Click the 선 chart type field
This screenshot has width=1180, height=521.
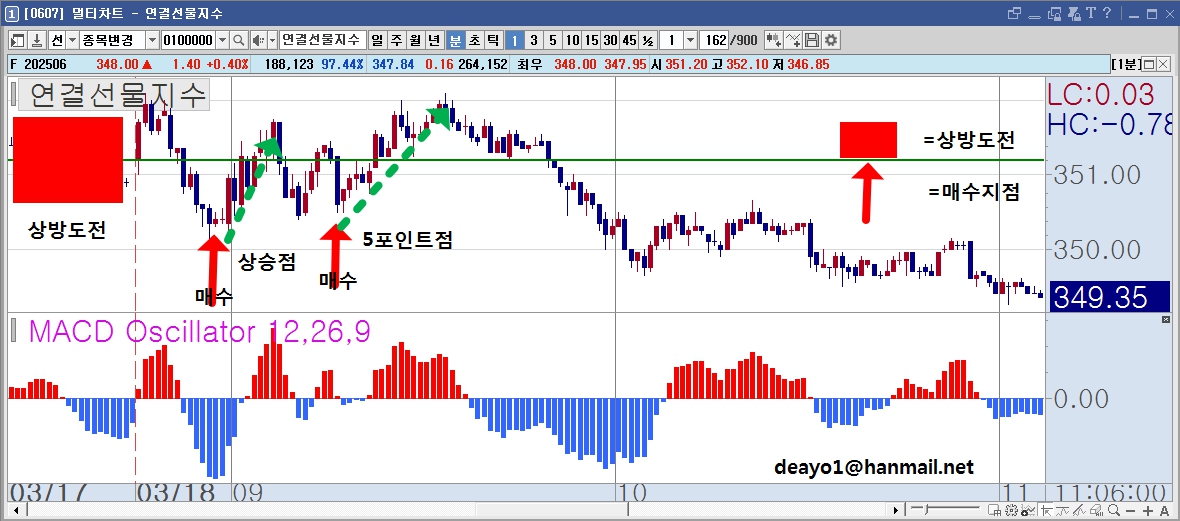pyautogui.click(x=57, y=40)
